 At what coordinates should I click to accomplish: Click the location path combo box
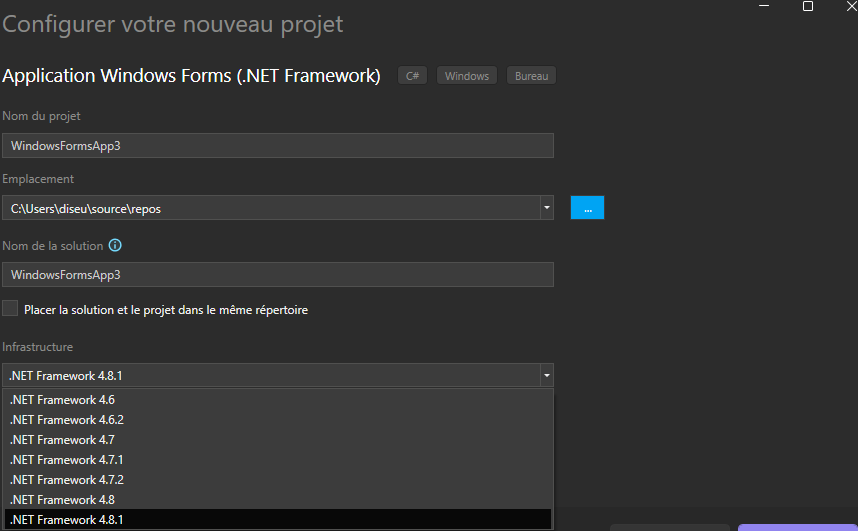(270, 208)
